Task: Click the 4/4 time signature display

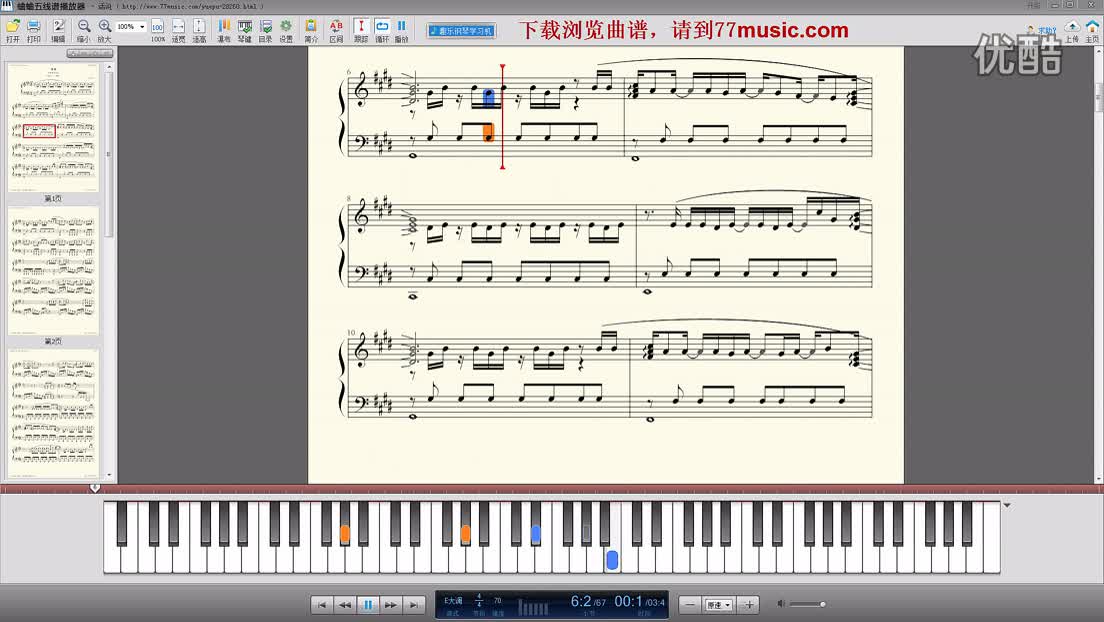Action: tap(479, 601)
